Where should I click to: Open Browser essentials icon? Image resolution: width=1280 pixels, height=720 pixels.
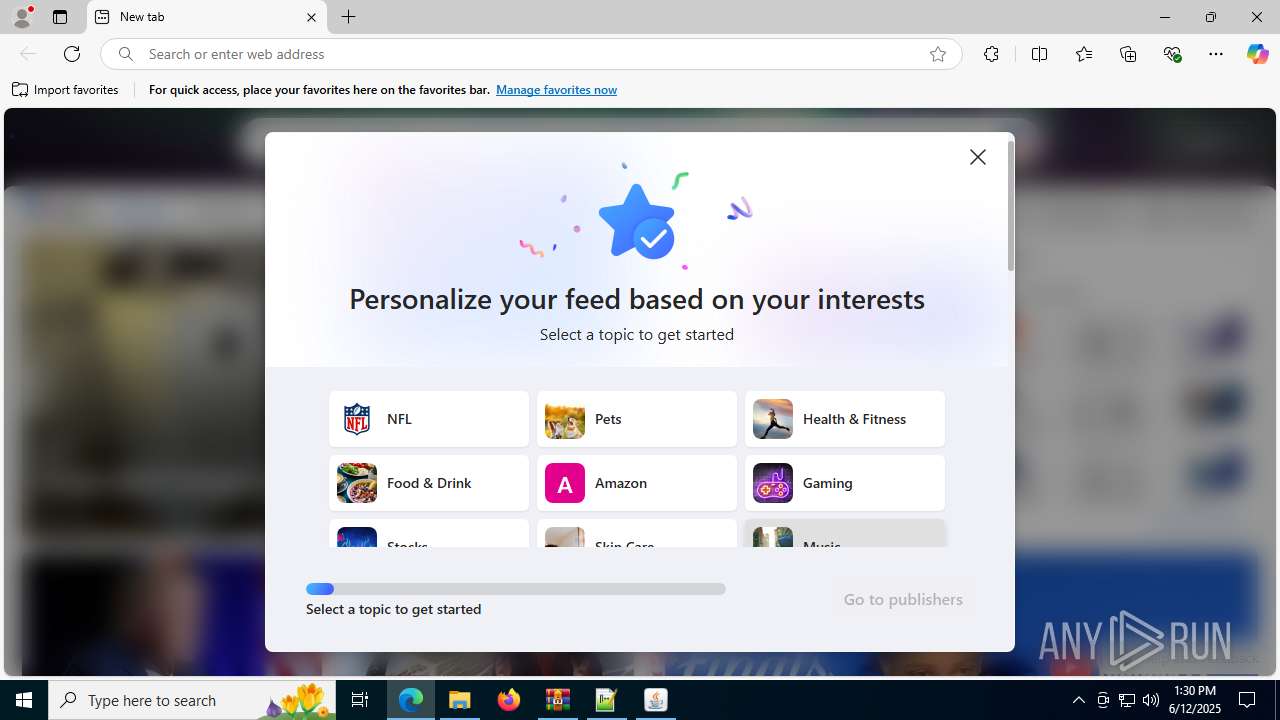click(1172, 54)
